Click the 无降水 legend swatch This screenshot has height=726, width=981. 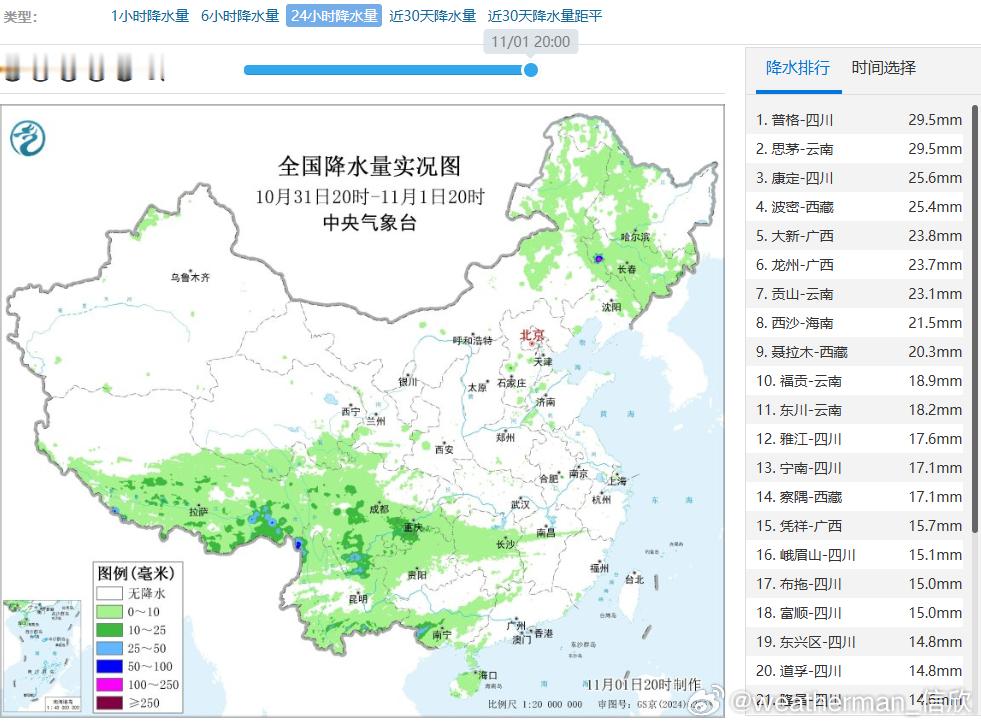click(x=110, y=592)
